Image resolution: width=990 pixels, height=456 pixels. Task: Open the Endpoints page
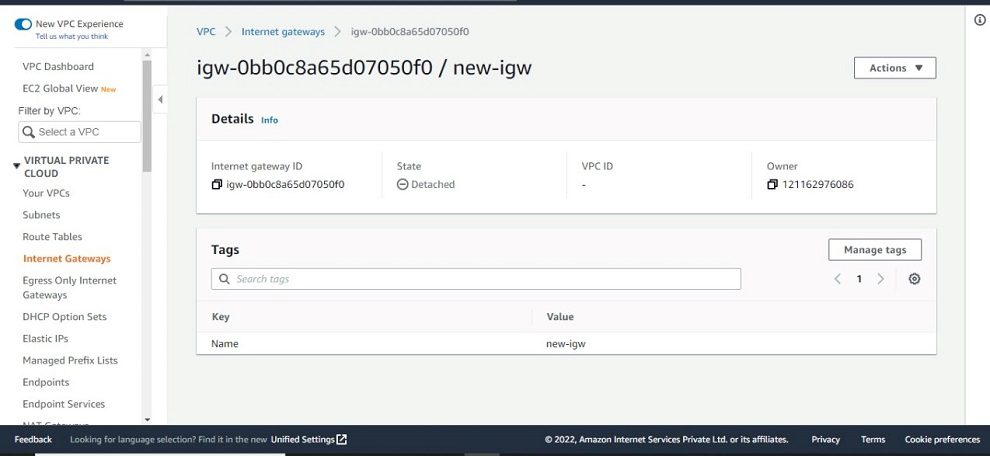(x=46, y=382)
